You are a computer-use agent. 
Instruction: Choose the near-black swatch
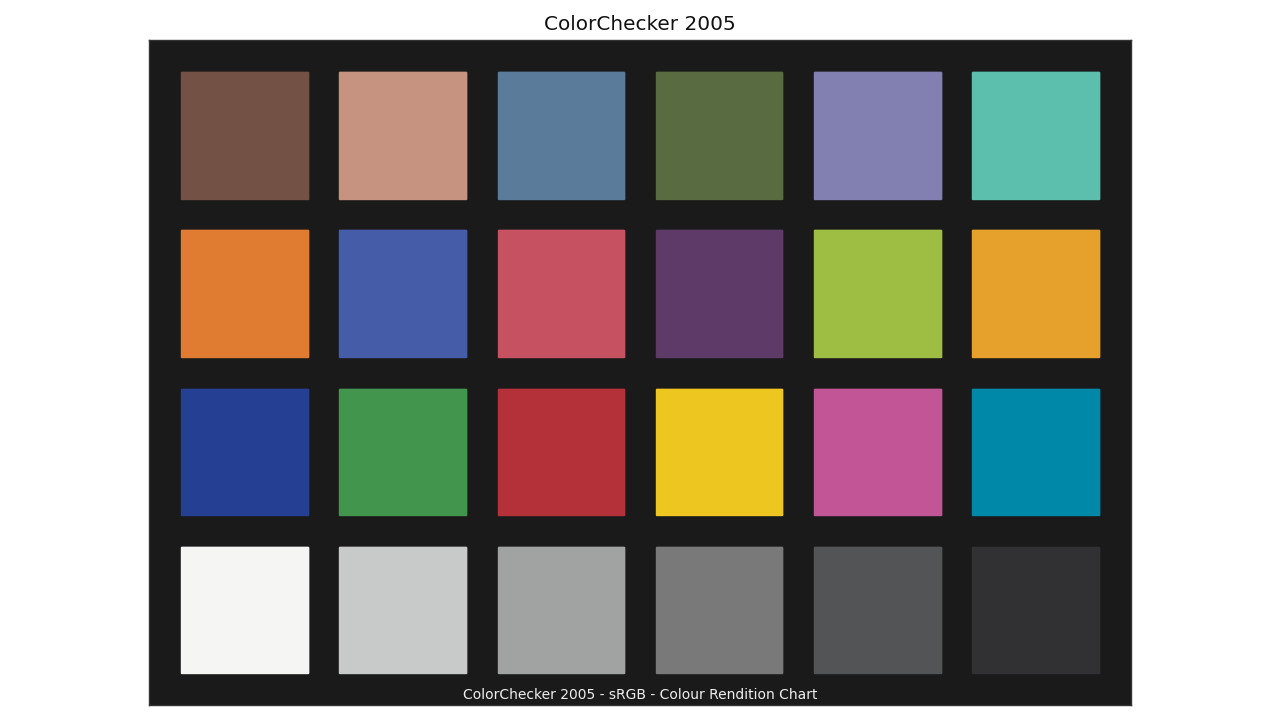pos(1036,610)
